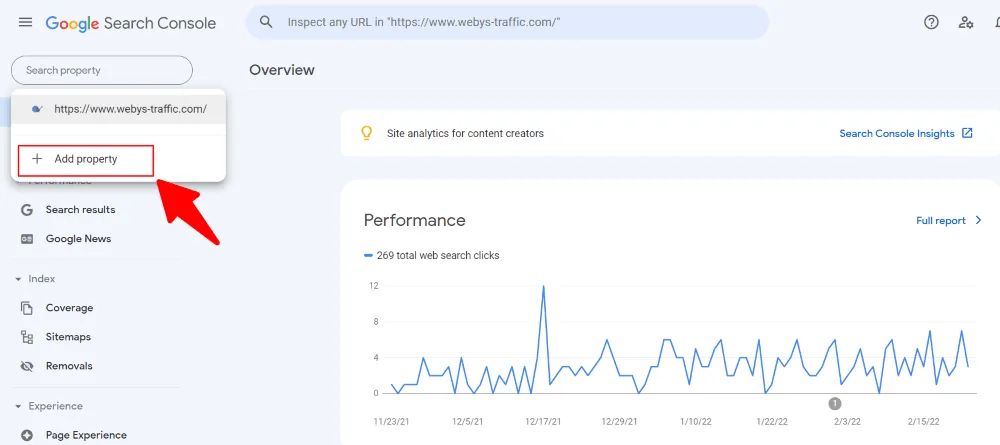Open the hamburger main menu
Viewport: 1000px width, 445px height.
click(x=26, y=22)
